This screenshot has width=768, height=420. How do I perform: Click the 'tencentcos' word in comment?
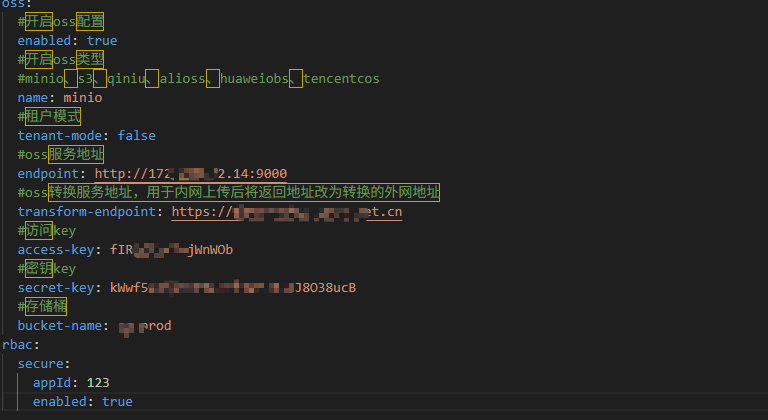(x=341, y=78)
